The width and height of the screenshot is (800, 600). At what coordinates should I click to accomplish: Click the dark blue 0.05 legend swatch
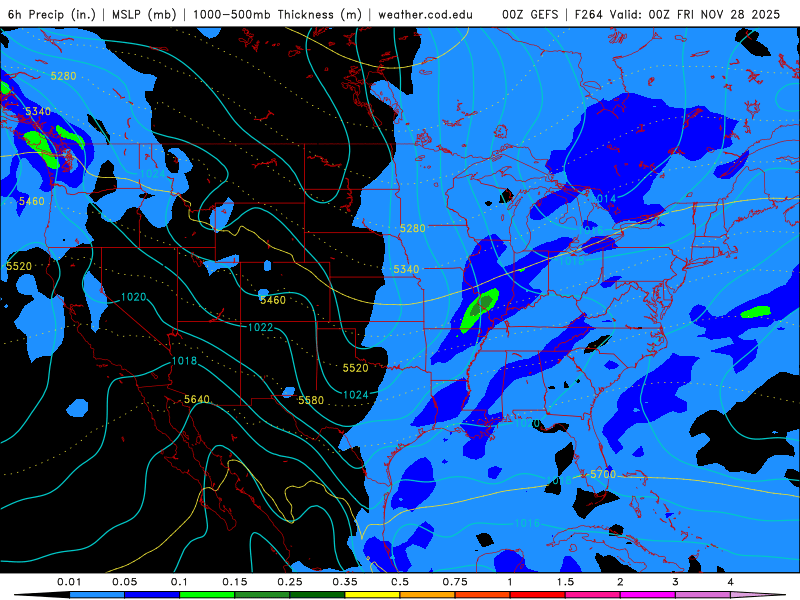click(152, 595)
